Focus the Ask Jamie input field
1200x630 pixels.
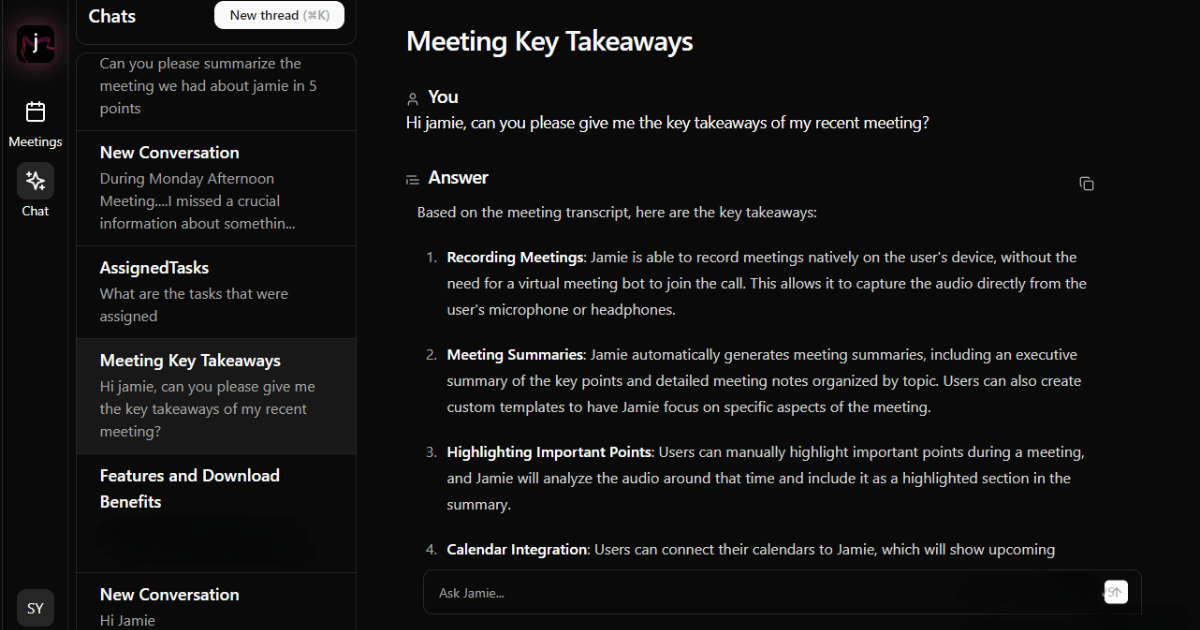click(x=767, y=592)
